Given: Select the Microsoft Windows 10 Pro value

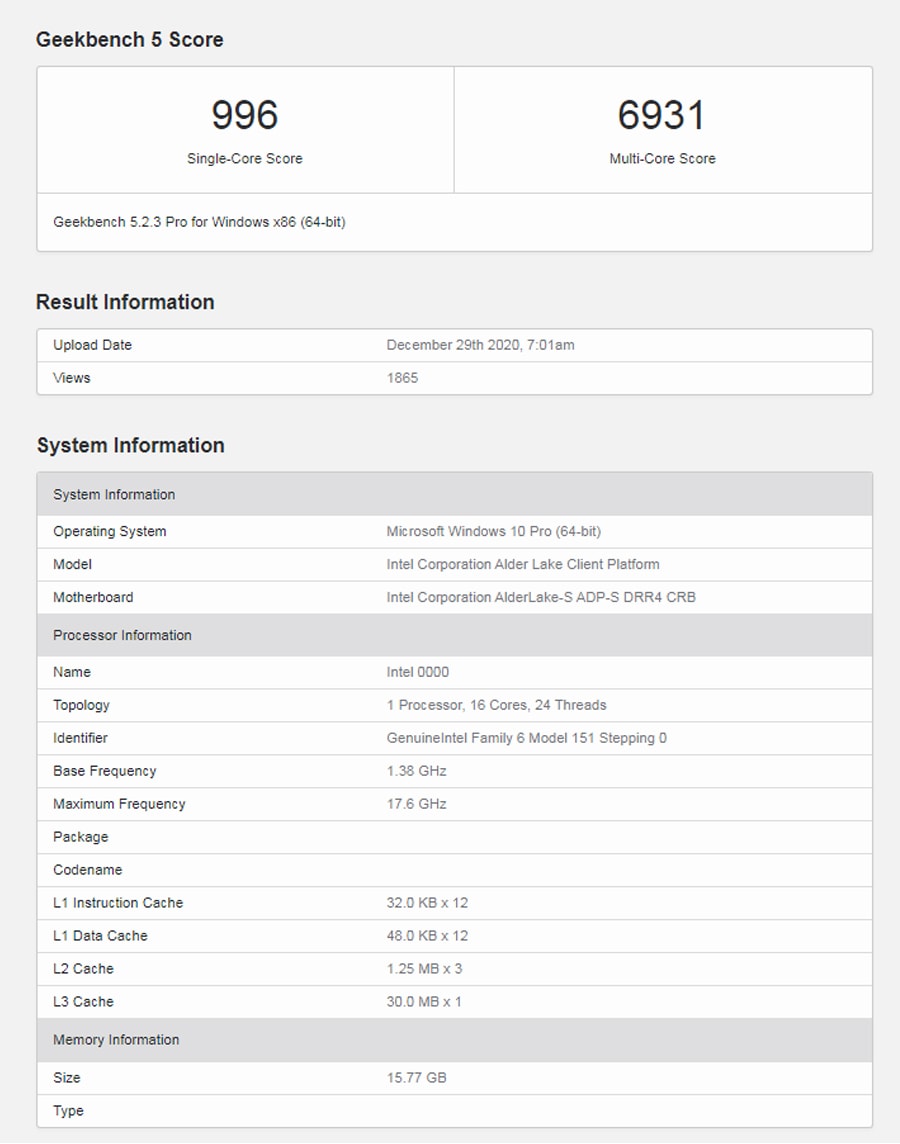Looking at the screenshot, I should pos(493,531).
